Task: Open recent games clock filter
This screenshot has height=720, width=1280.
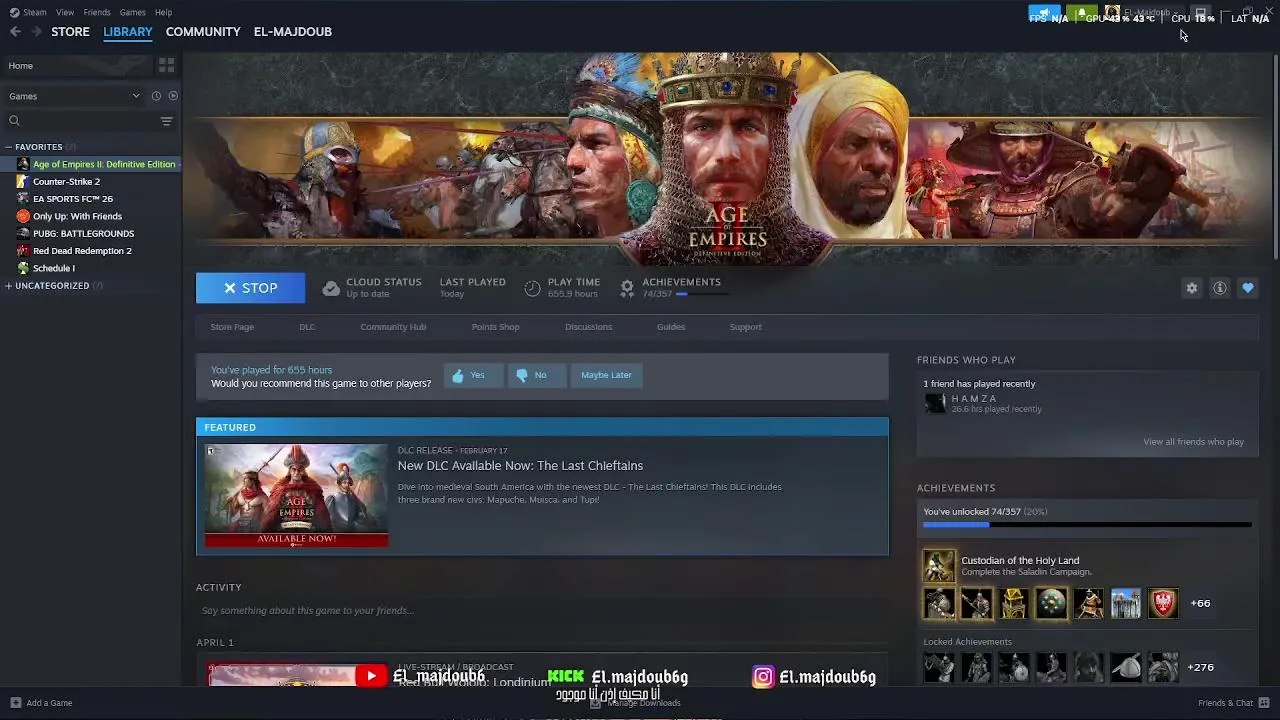Action: click(x=156, y=96)
